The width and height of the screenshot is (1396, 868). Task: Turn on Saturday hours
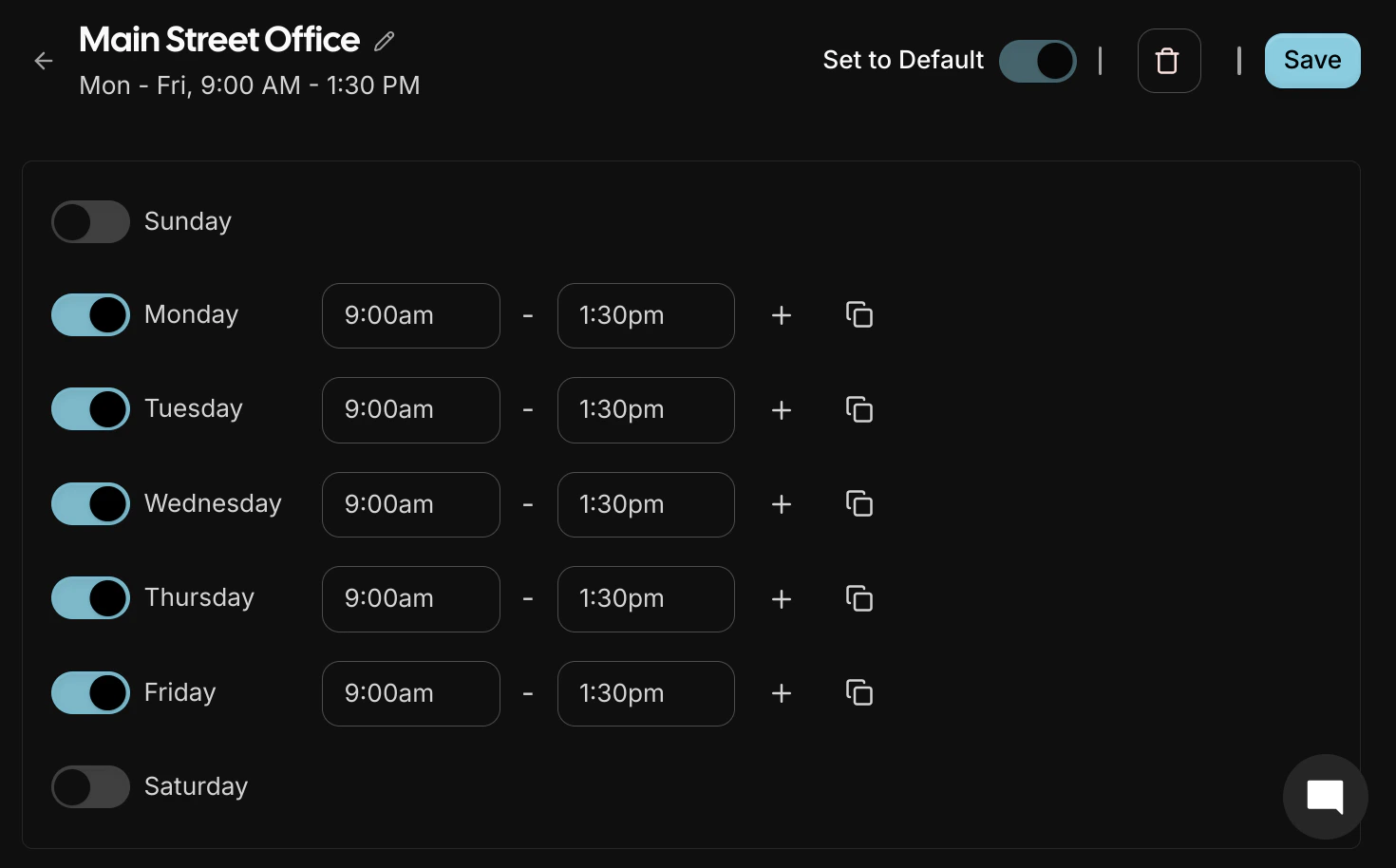pyautogui.click(x=90, y=786)
